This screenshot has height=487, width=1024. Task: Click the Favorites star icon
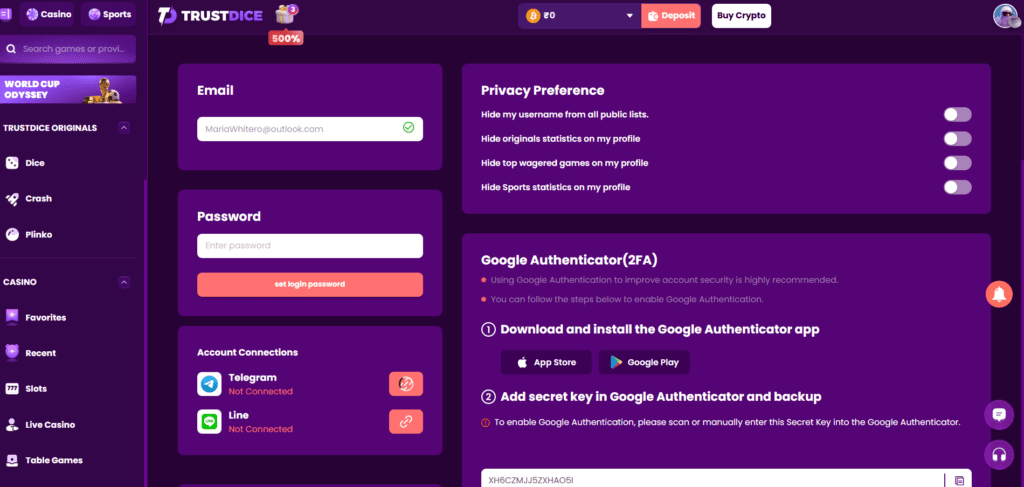(x=12, y=317)
